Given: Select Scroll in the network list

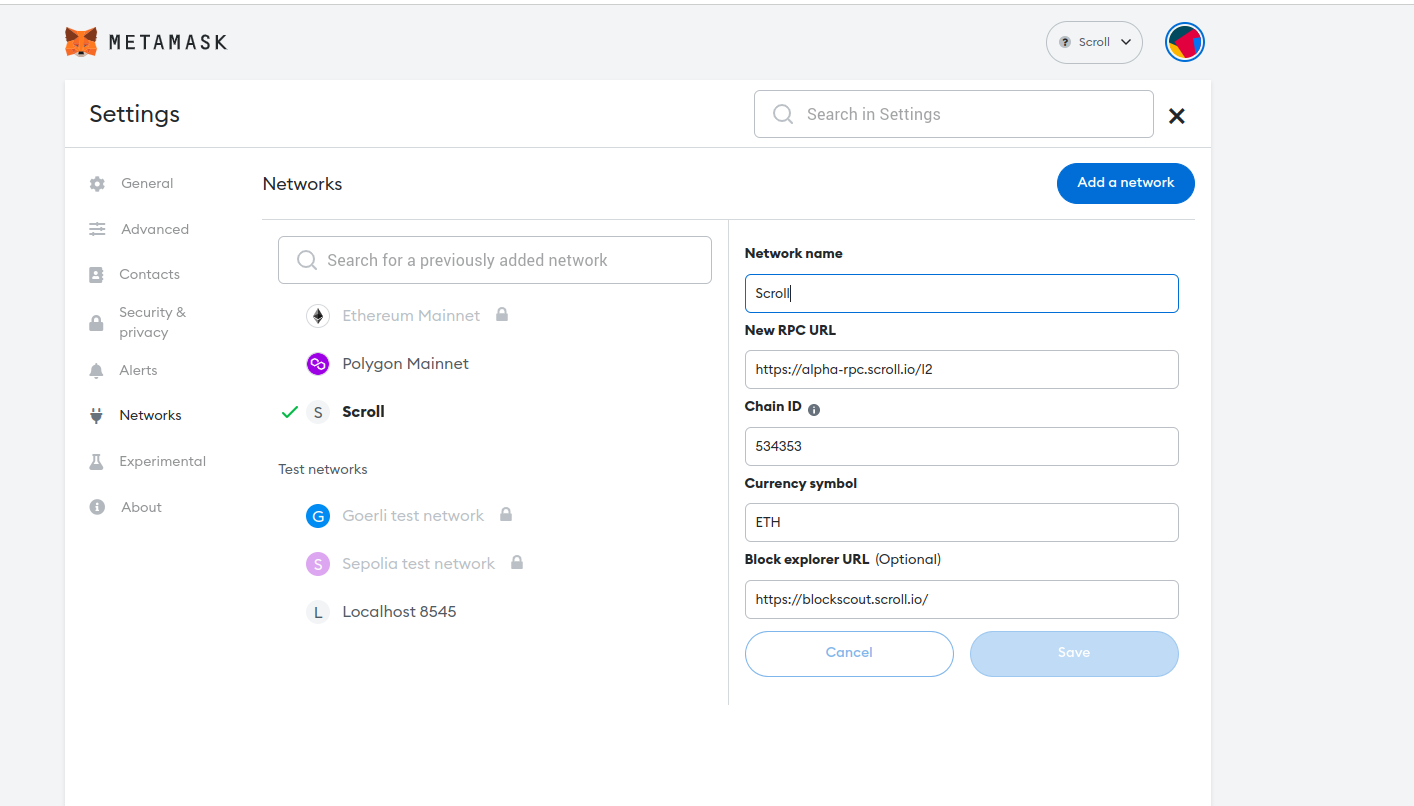Looking at the screenshot, I should point(363,411).
